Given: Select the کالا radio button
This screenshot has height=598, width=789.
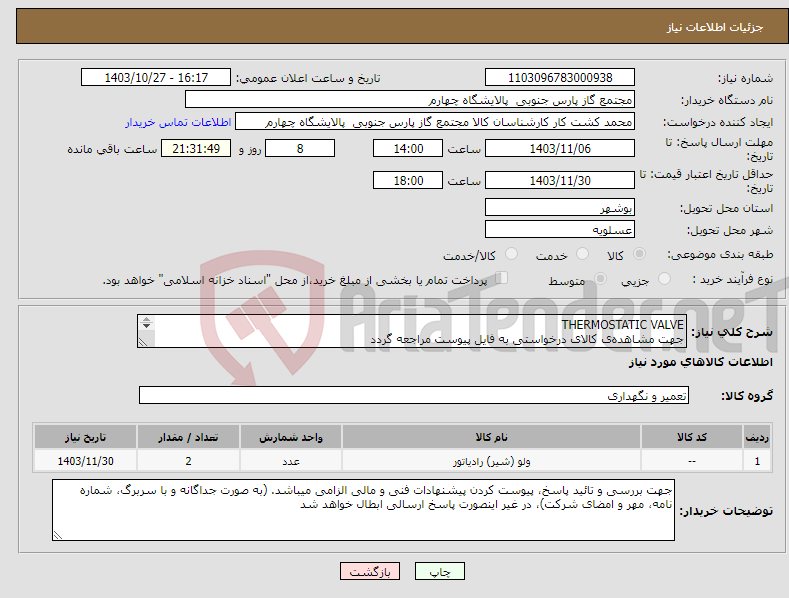Looking at the screenshot, I should 640,254.
